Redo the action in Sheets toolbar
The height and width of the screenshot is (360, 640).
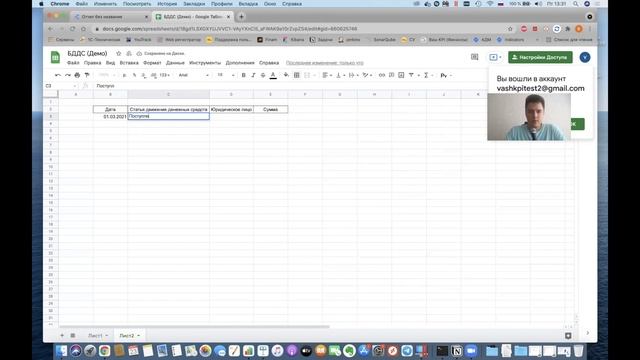pyautogui.click(x=67, y=75)
